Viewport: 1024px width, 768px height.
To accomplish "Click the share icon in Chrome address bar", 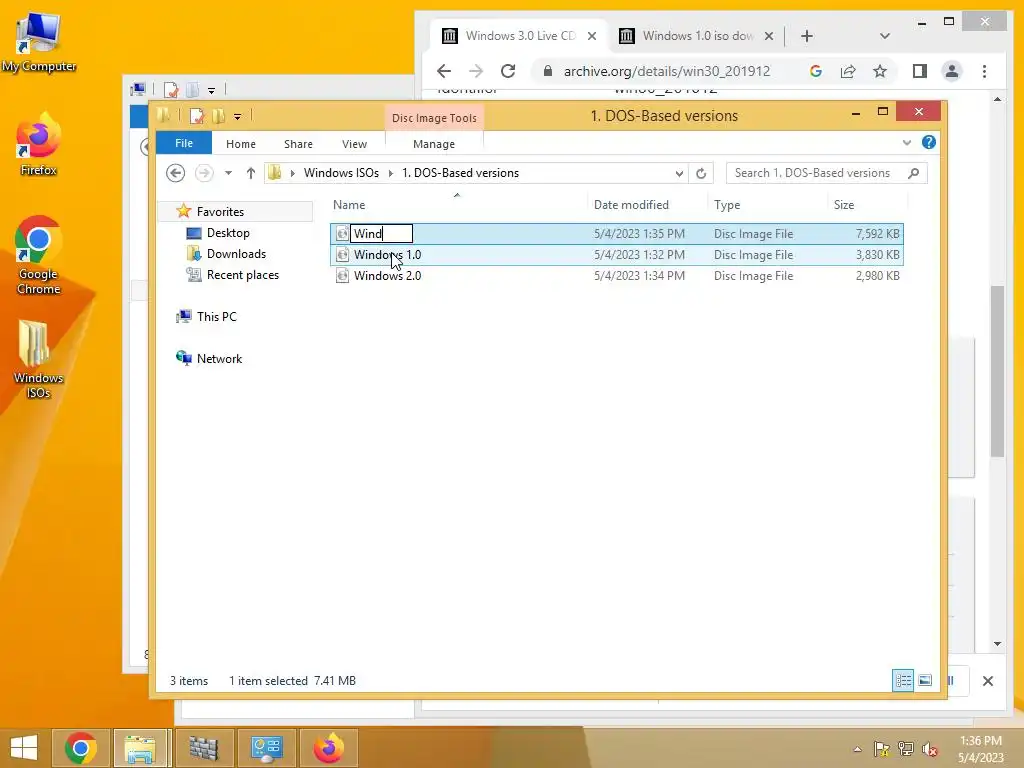I will [848, 71].
